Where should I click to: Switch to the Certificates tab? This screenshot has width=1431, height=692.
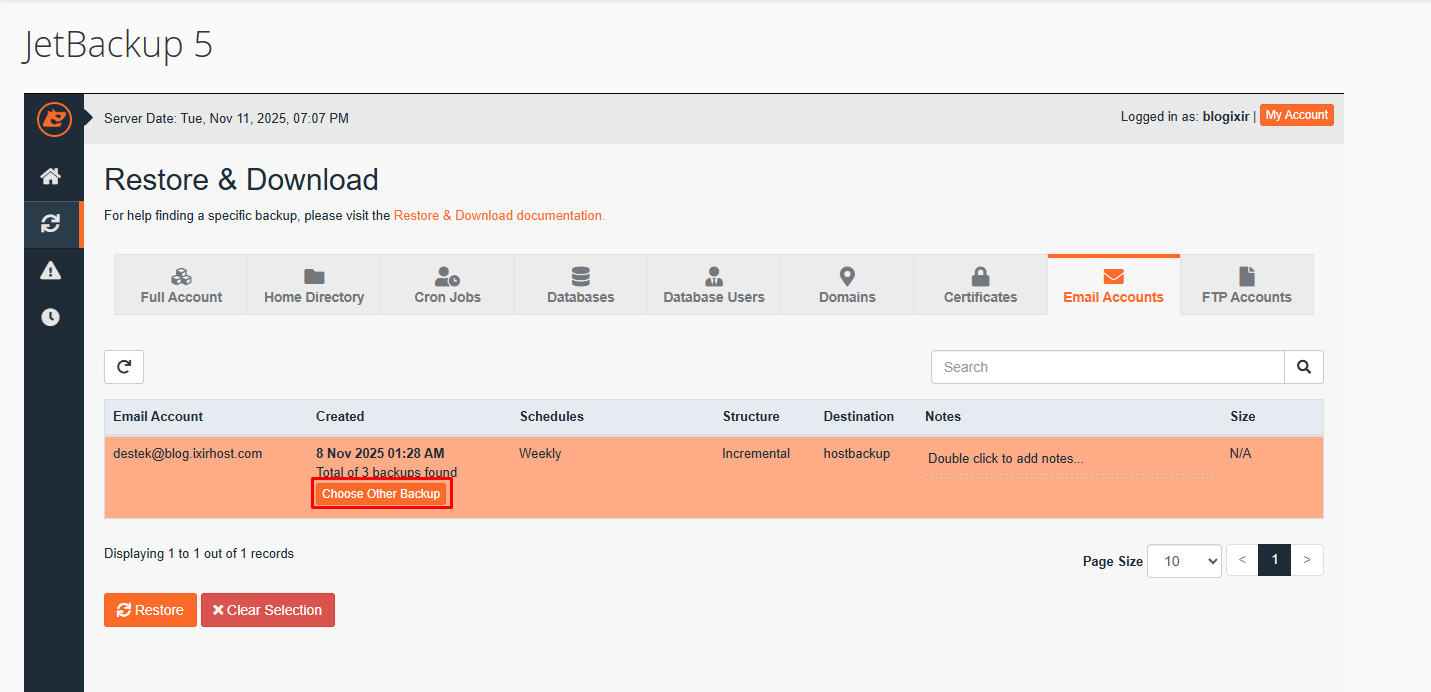click(980, 285)
